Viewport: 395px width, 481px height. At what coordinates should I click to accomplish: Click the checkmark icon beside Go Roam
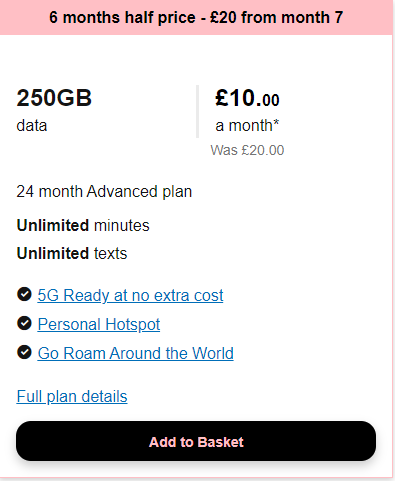click(24, 352)
